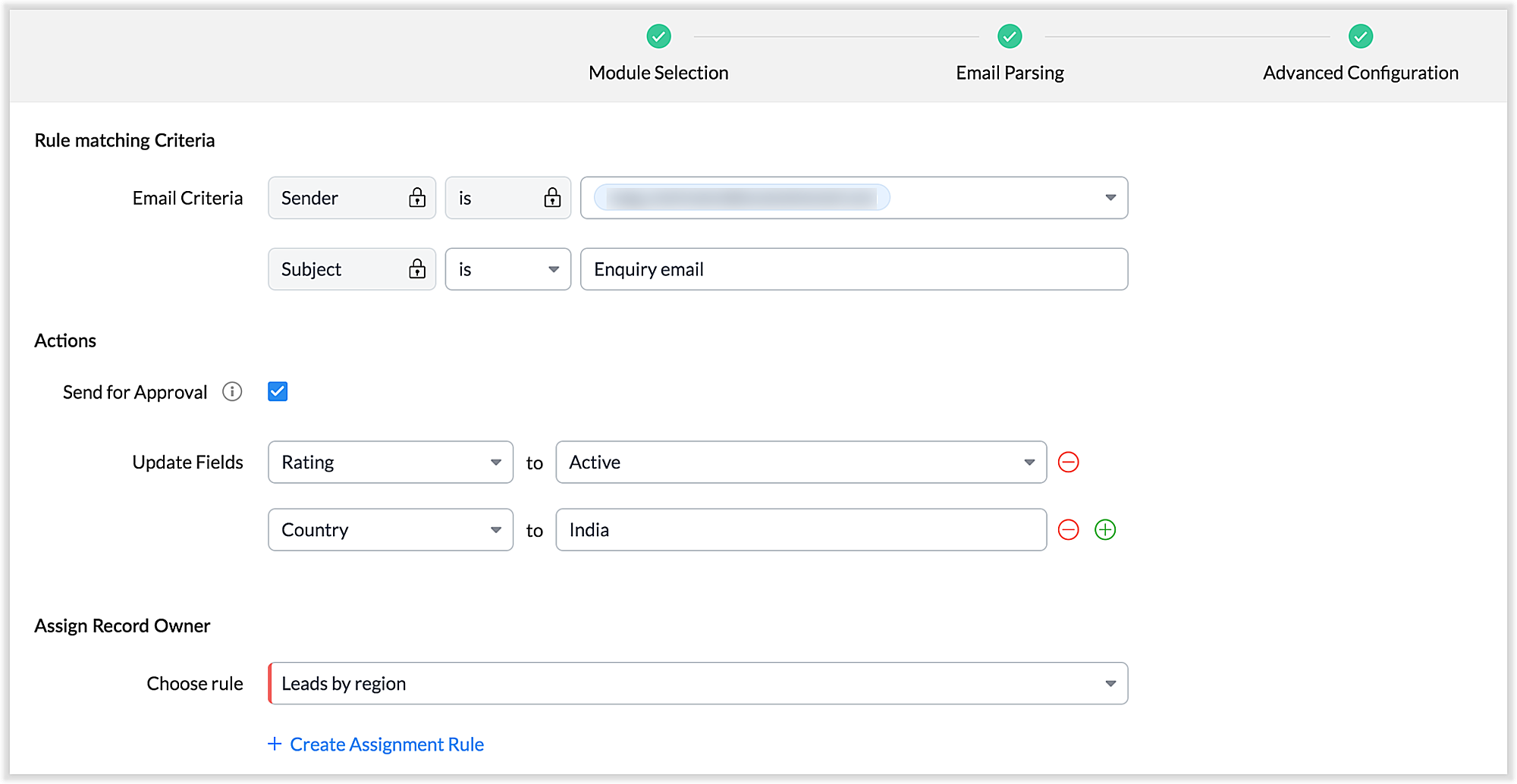The width and height of the screenshot is (1517, 784).
Task: Remove the Rating update field row
Action: coord(1068,463)
